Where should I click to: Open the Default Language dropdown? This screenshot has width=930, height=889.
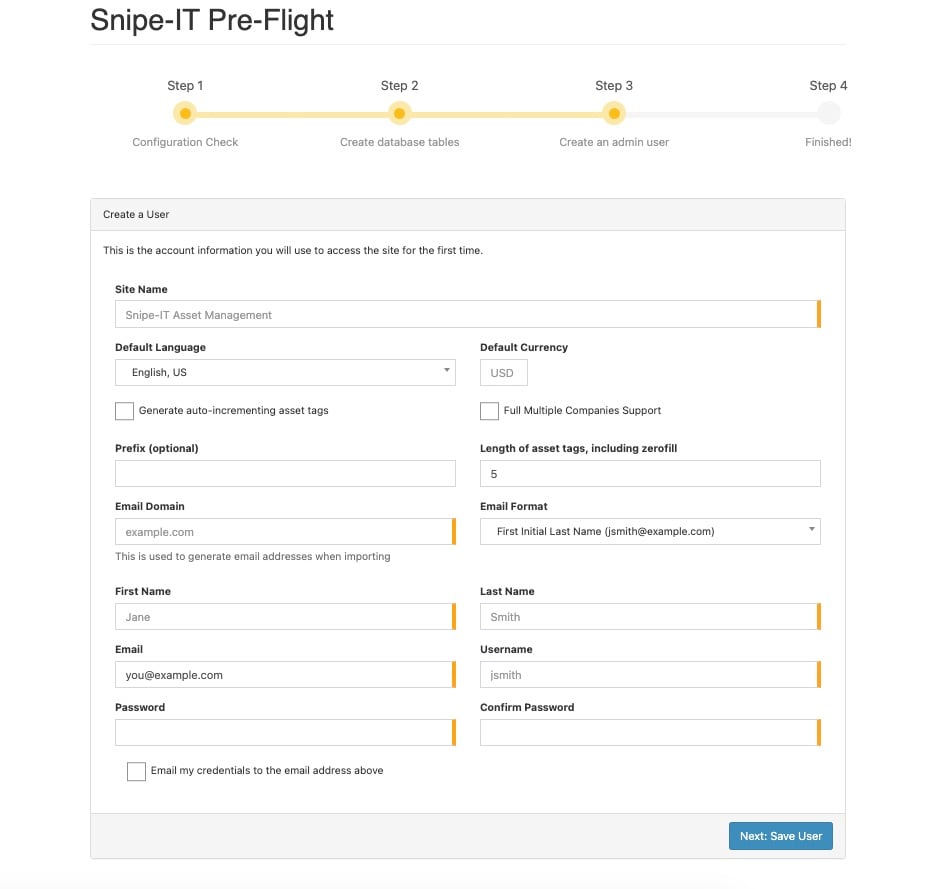(x=285, y=372)
